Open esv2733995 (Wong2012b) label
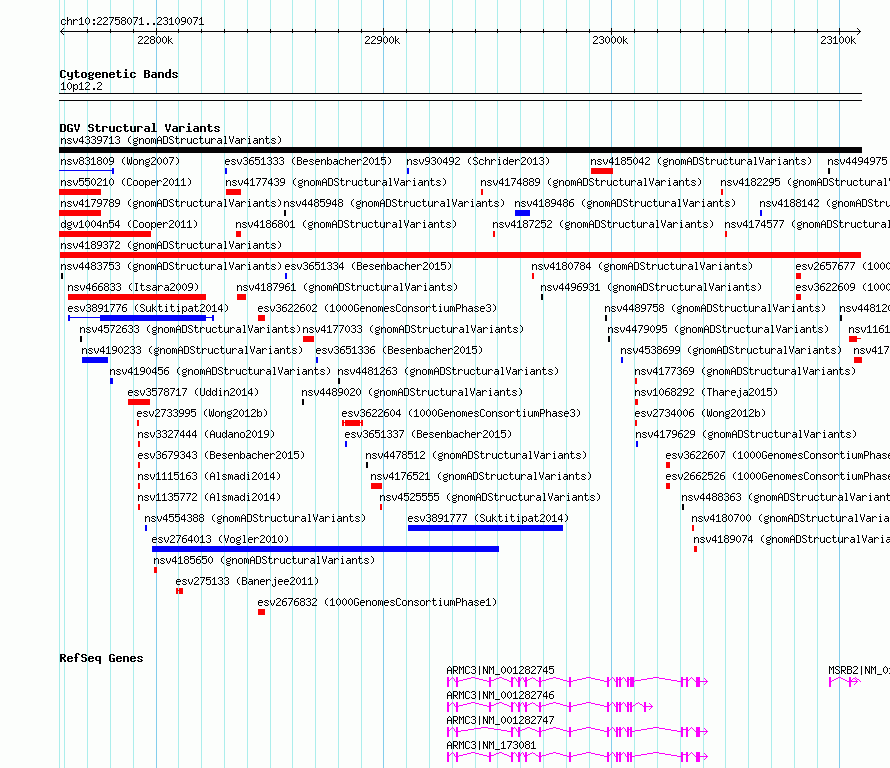 click(202, 413)
